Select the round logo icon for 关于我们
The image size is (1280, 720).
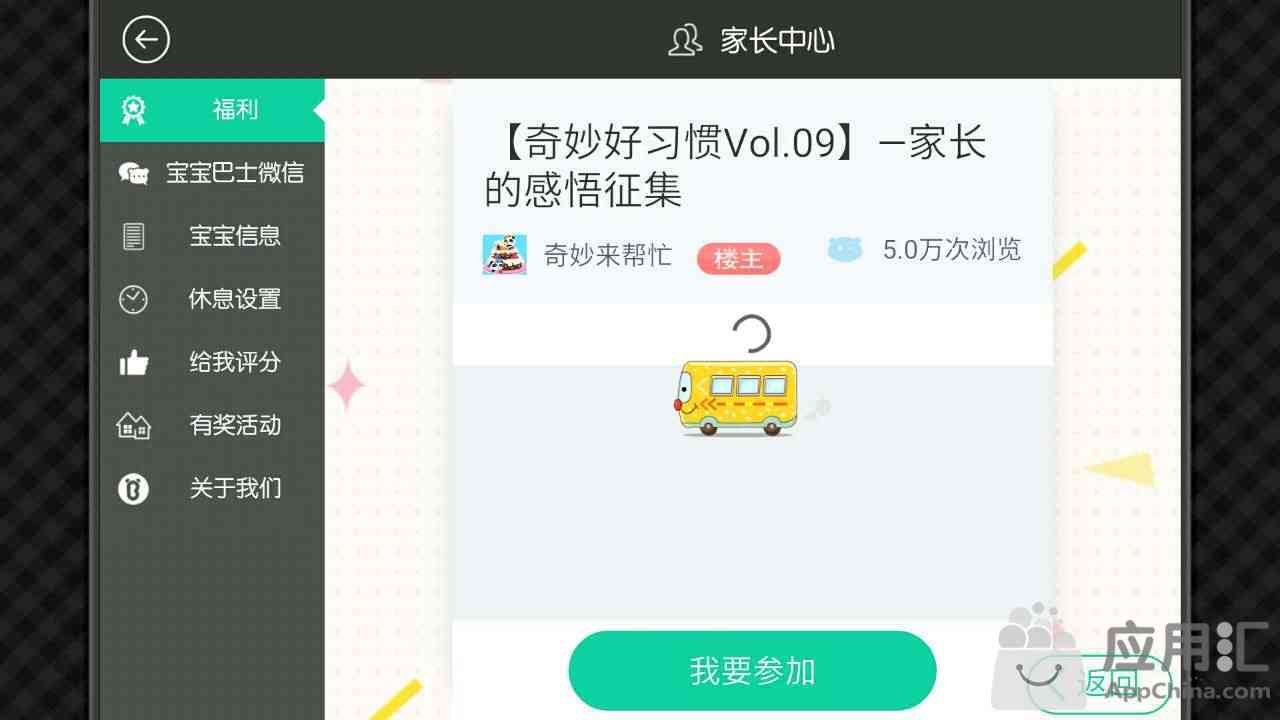[x=133, y=488]
